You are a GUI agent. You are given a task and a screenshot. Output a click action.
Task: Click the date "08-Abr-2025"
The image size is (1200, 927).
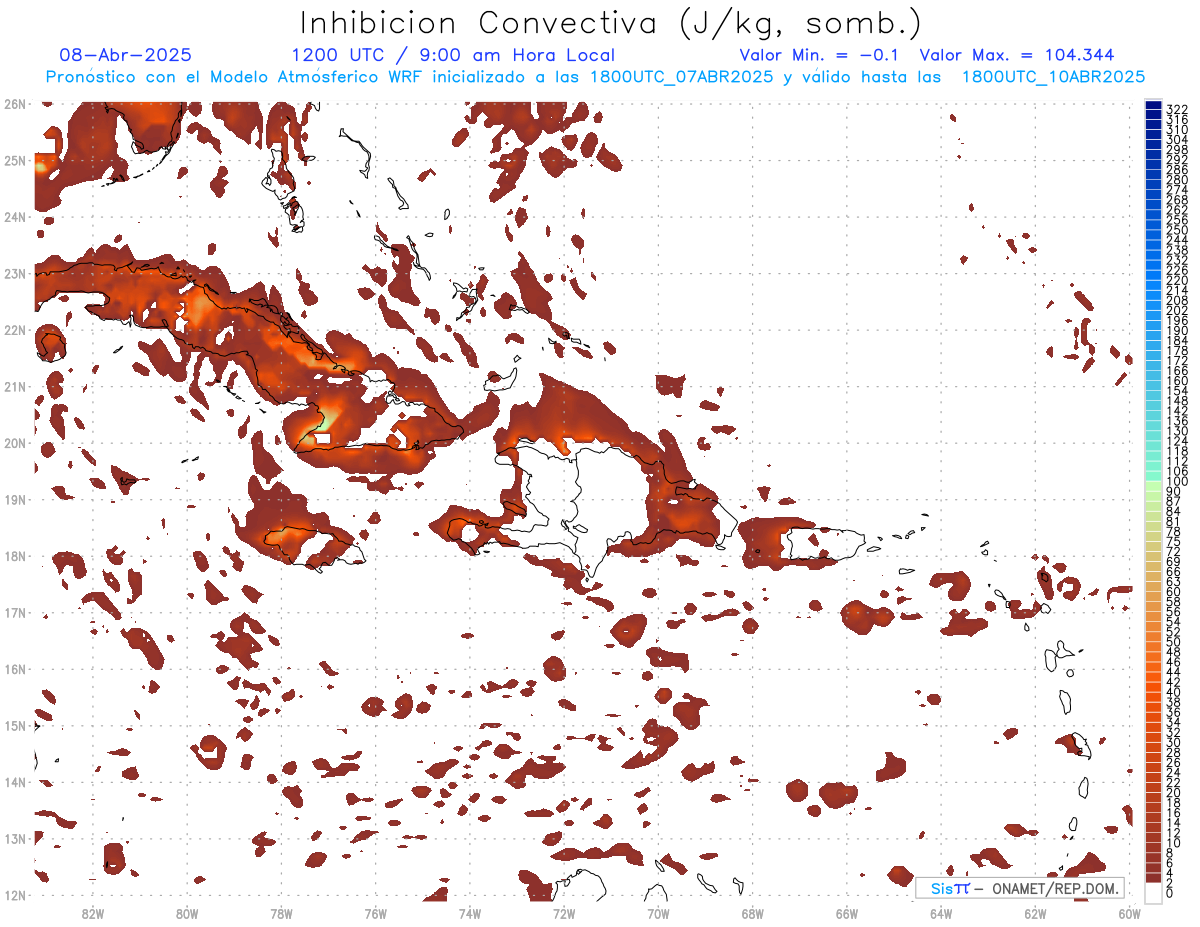coord(126,55)
